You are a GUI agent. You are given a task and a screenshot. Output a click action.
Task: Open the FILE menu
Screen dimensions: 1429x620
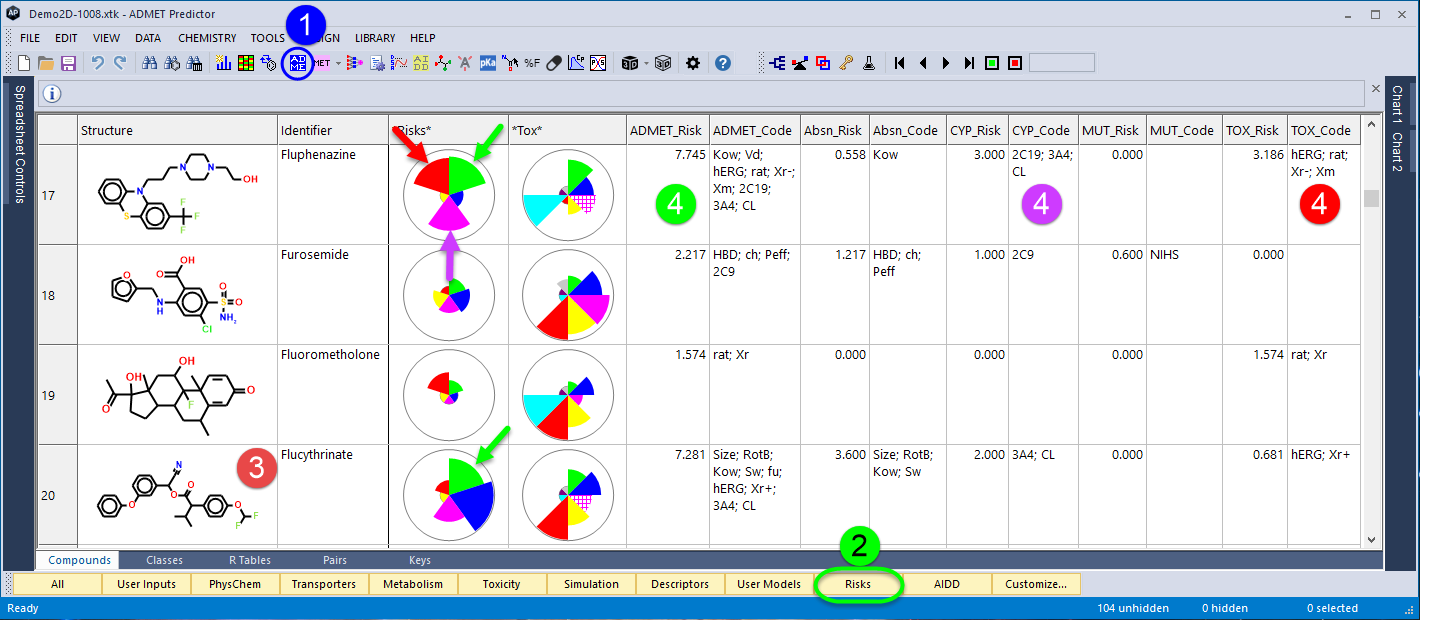(30, 38)
